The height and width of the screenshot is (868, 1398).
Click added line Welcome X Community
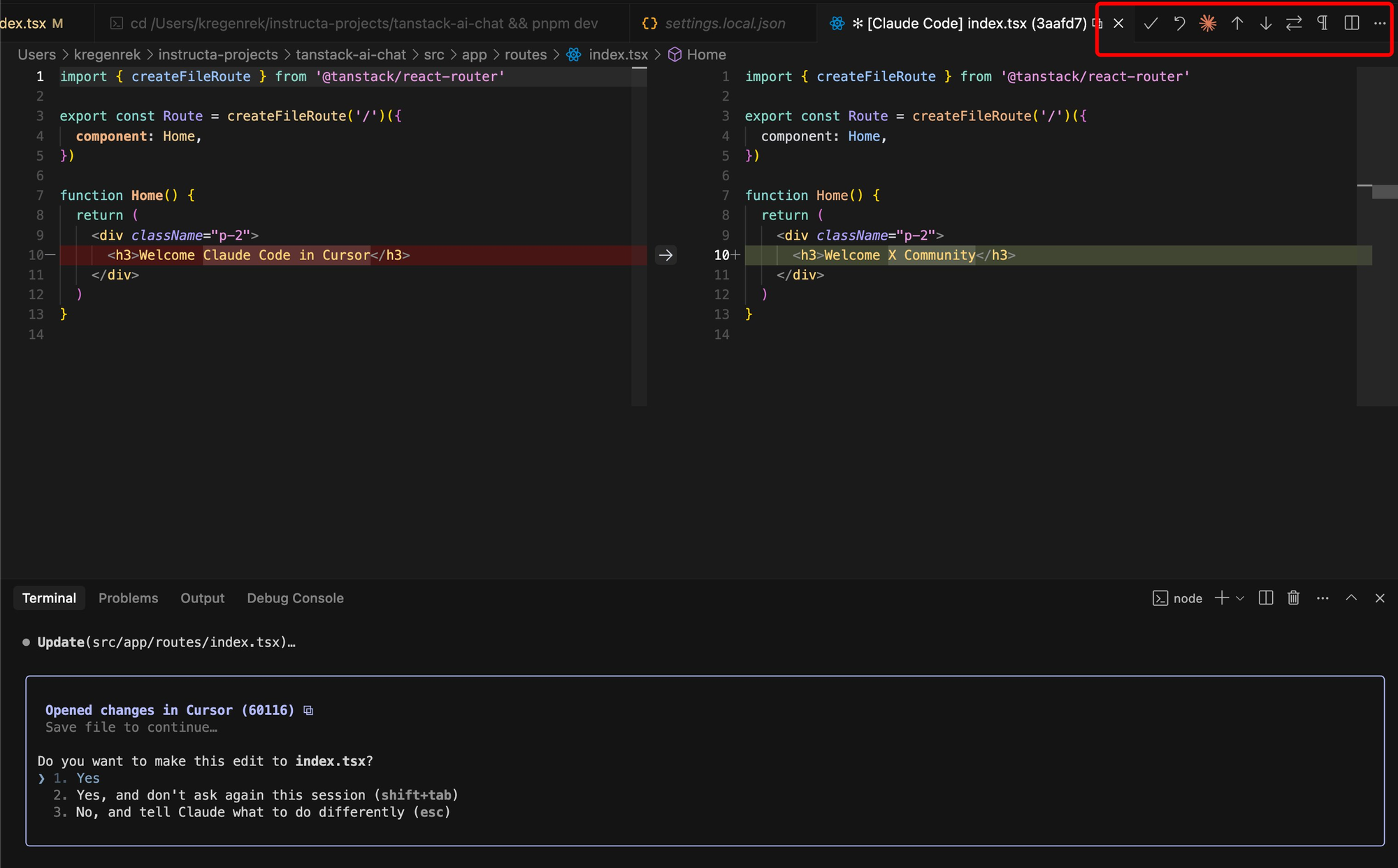(1058, 255)
